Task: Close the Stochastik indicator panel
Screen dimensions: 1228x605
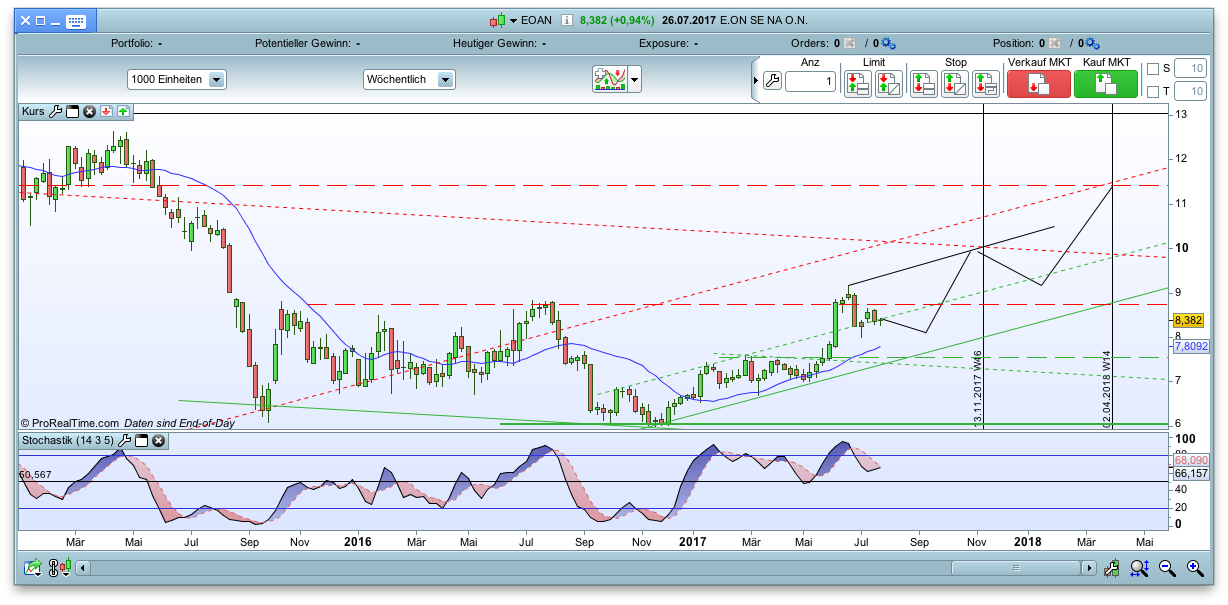Action: pyautogui.click(x=158, y=440)
